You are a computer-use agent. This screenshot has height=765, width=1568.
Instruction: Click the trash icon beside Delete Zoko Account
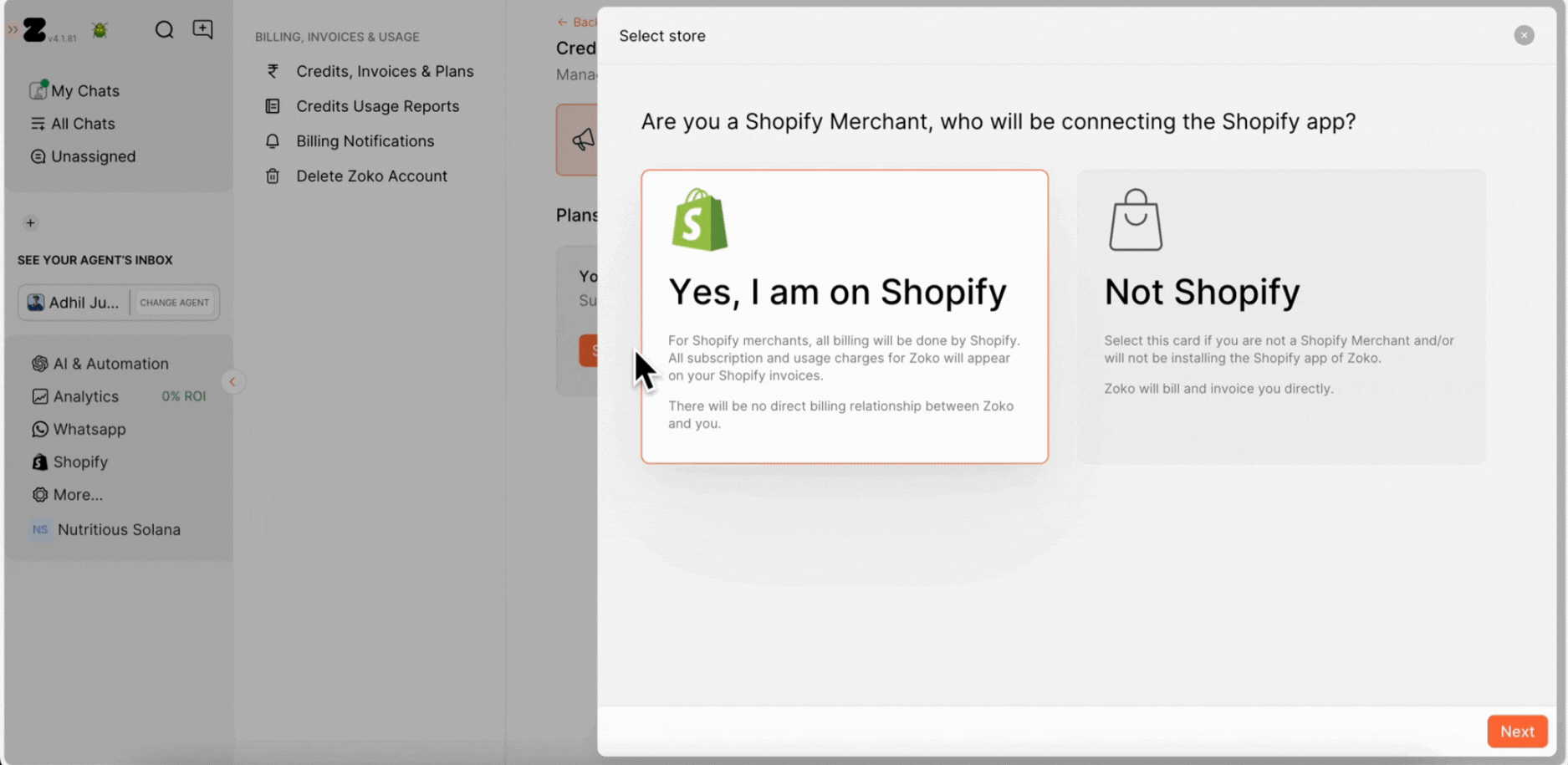pos(273,176)
